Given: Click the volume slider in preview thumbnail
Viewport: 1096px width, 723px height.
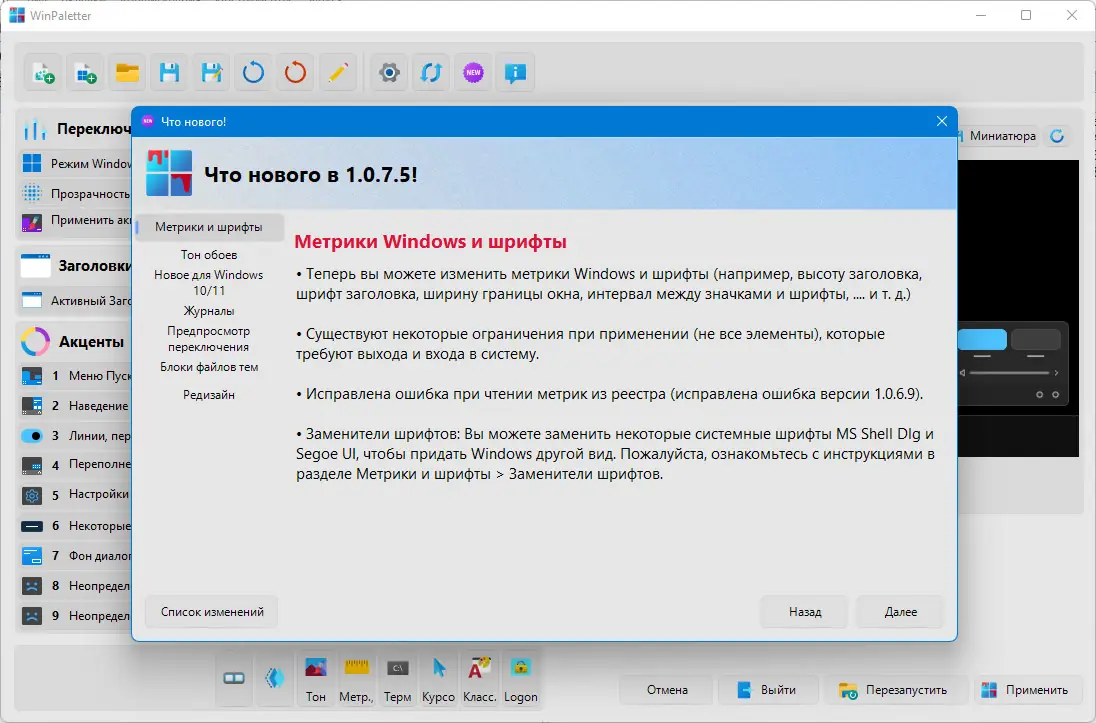Looking at the screenshot, I should 1009,373.
